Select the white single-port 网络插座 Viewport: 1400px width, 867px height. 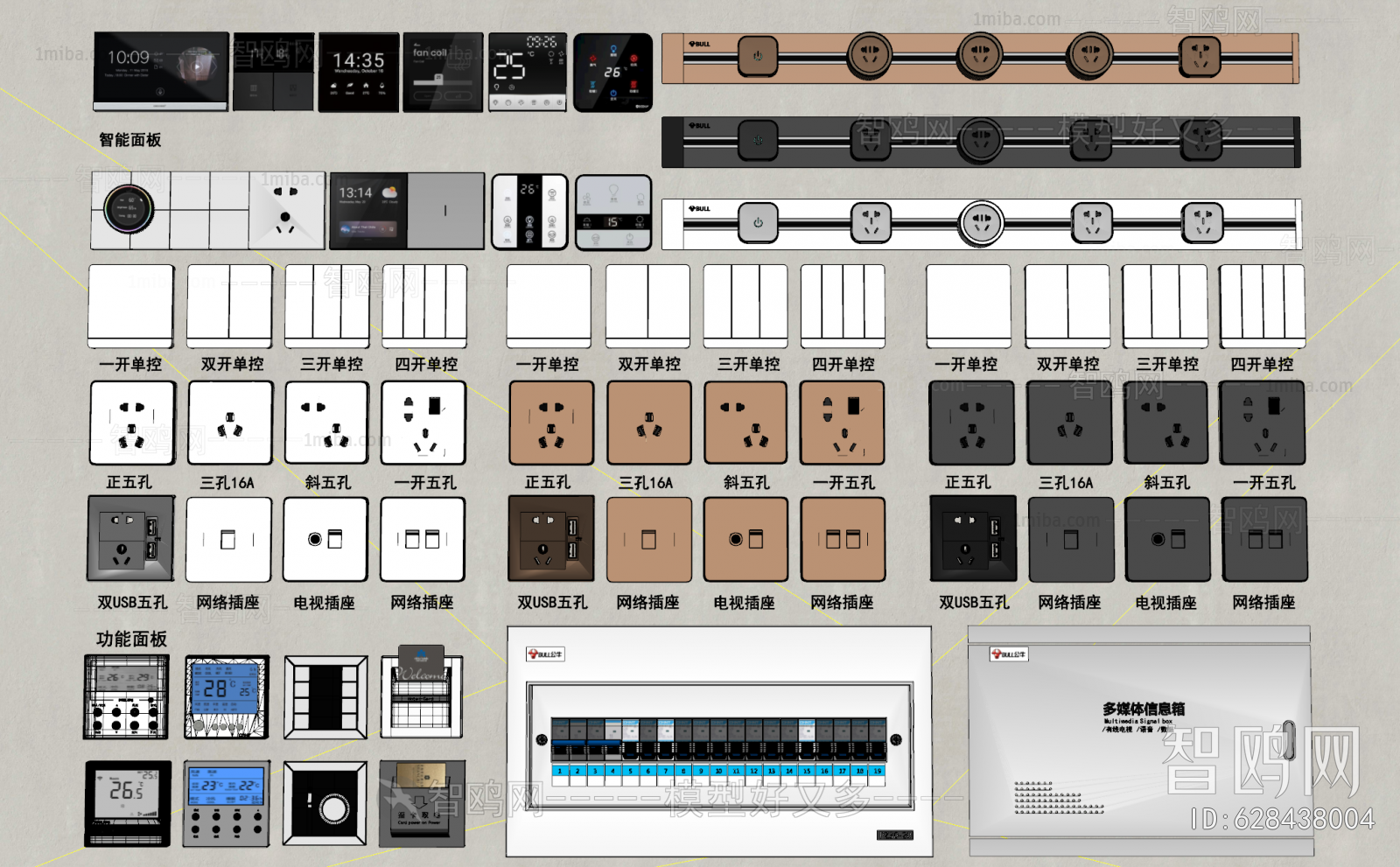point(228,540)
